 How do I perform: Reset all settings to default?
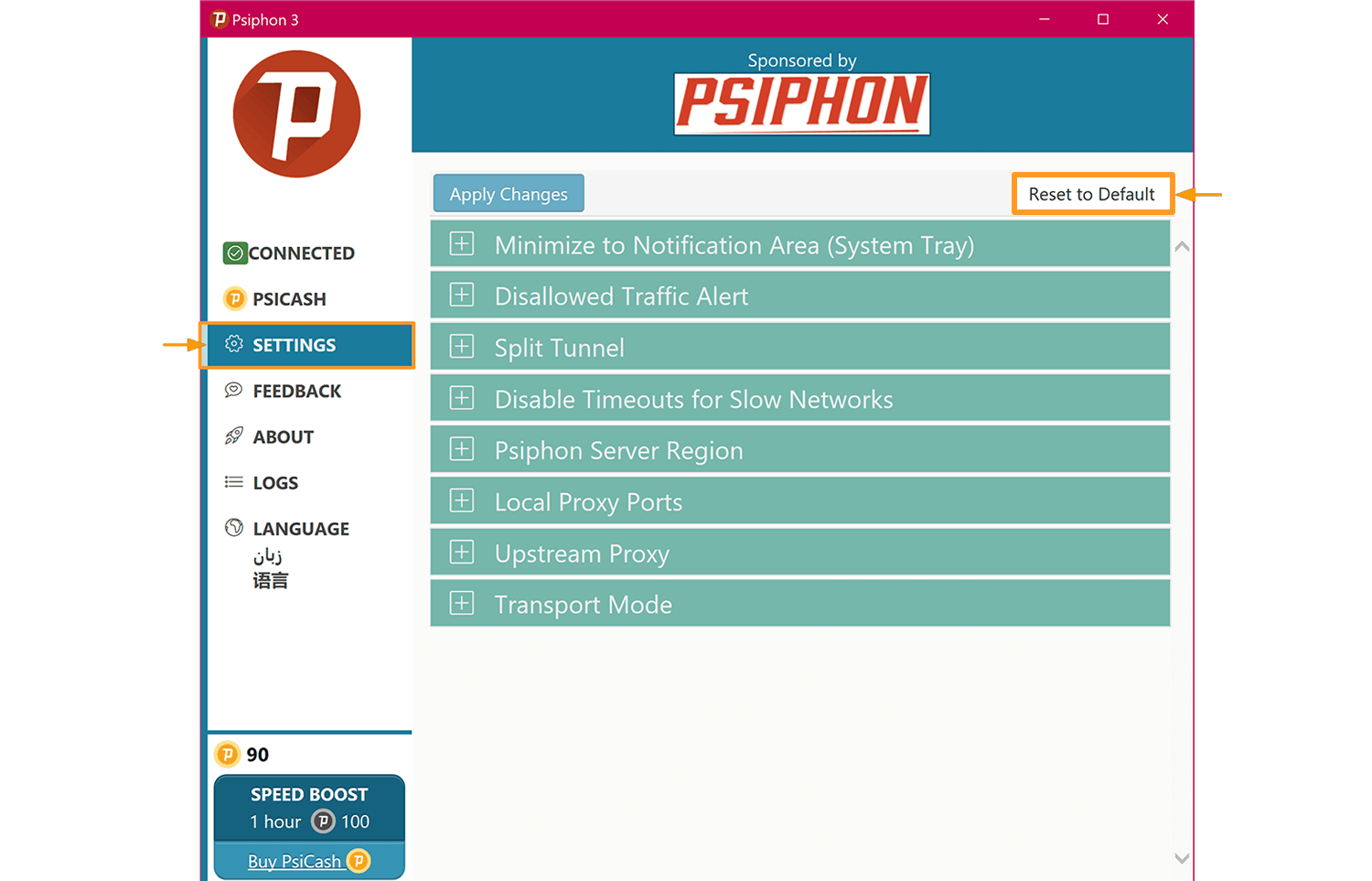click(x=1092, y=193)
